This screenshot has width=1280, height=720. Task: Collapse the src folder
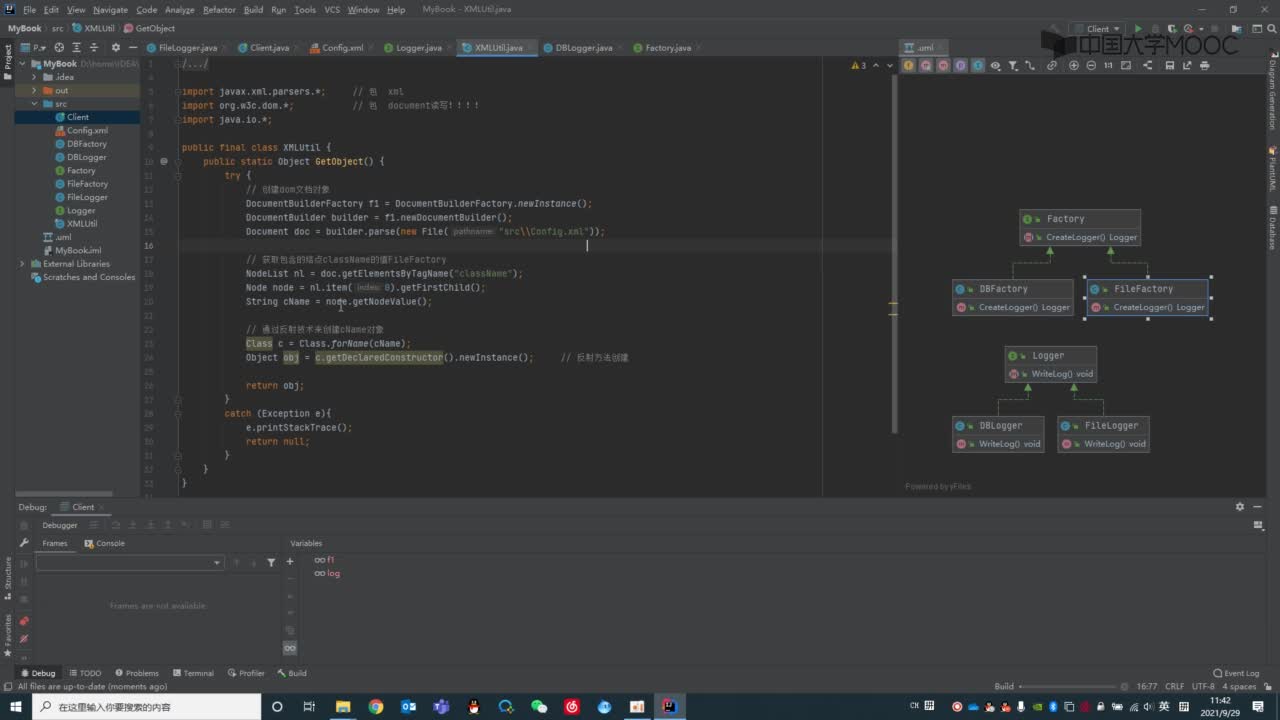pyautogui.click(x=34, y=104)
